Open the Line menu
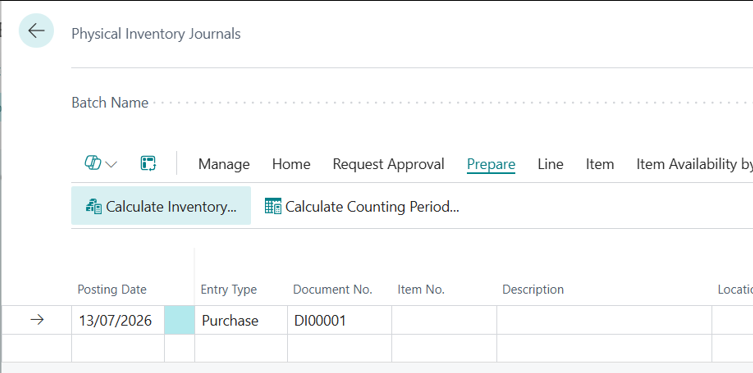 point(550,164)
